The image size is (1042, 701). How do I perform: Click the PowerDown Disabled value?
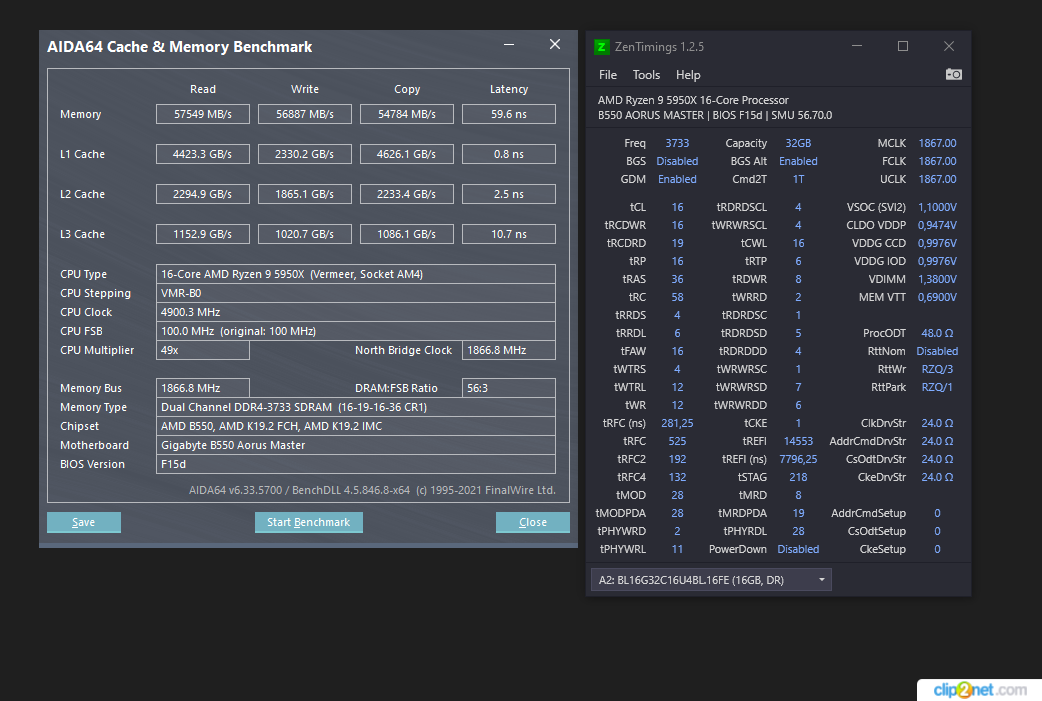[798, 550]
